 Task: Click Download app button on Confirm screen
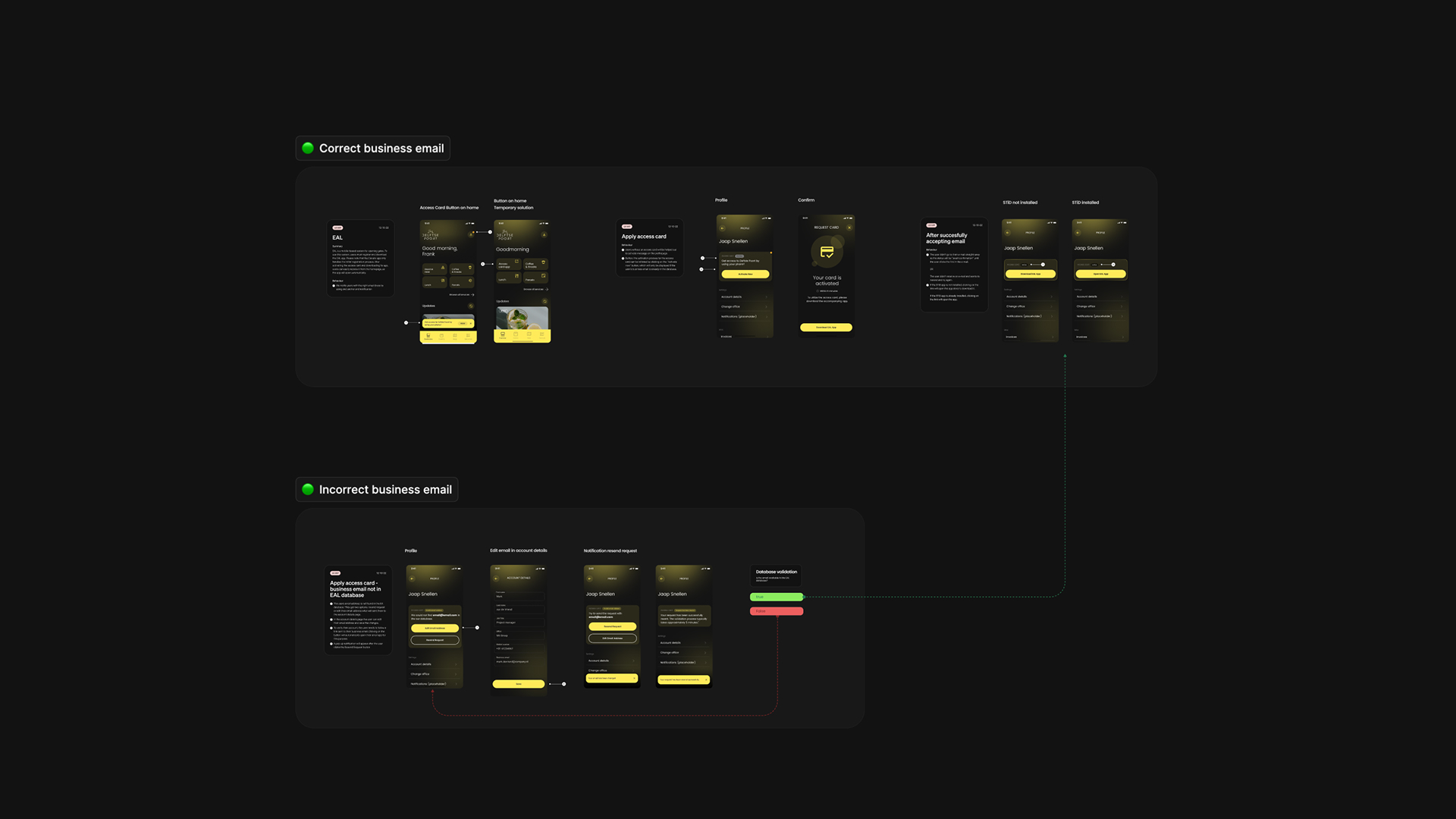click(x=826, y=328)
